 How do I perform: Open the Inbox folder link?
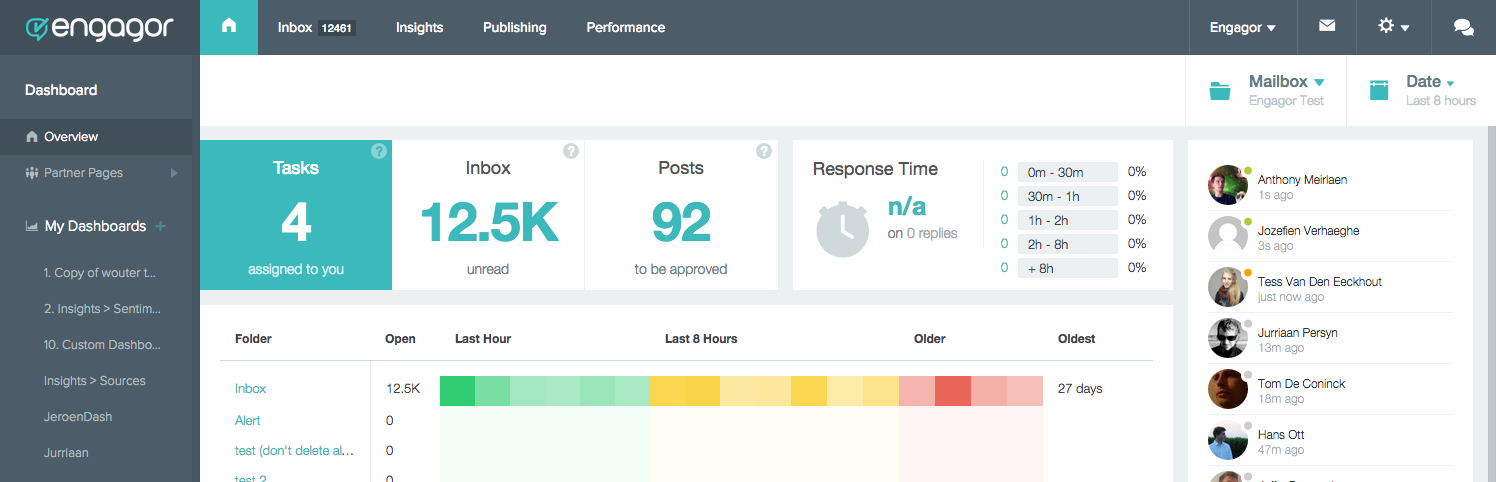coord(251,389)
